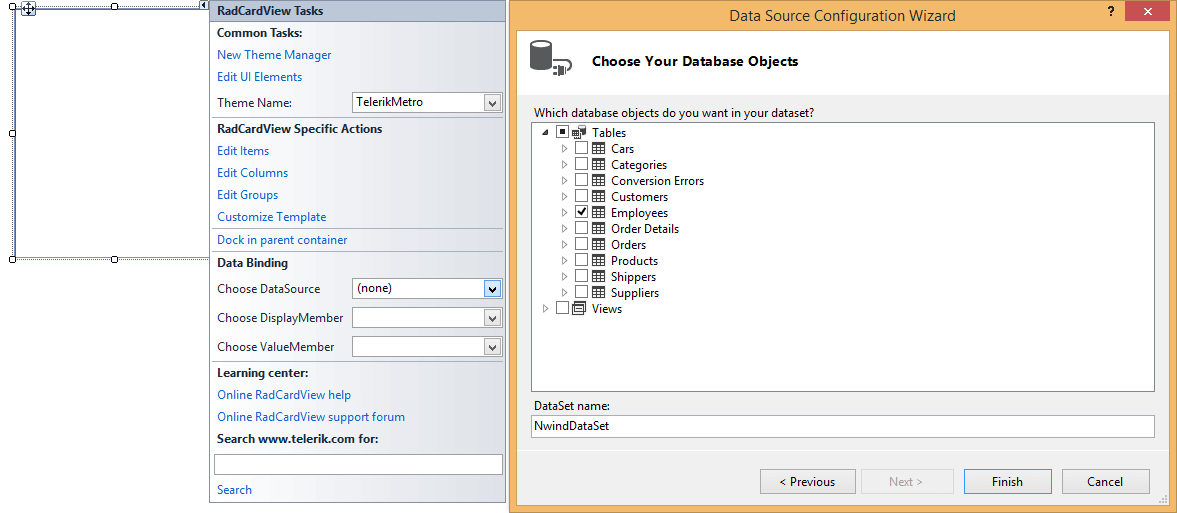Open Online RadCardView support forum link
This screenshot has width=1177, height=513.
pos(311,417)
